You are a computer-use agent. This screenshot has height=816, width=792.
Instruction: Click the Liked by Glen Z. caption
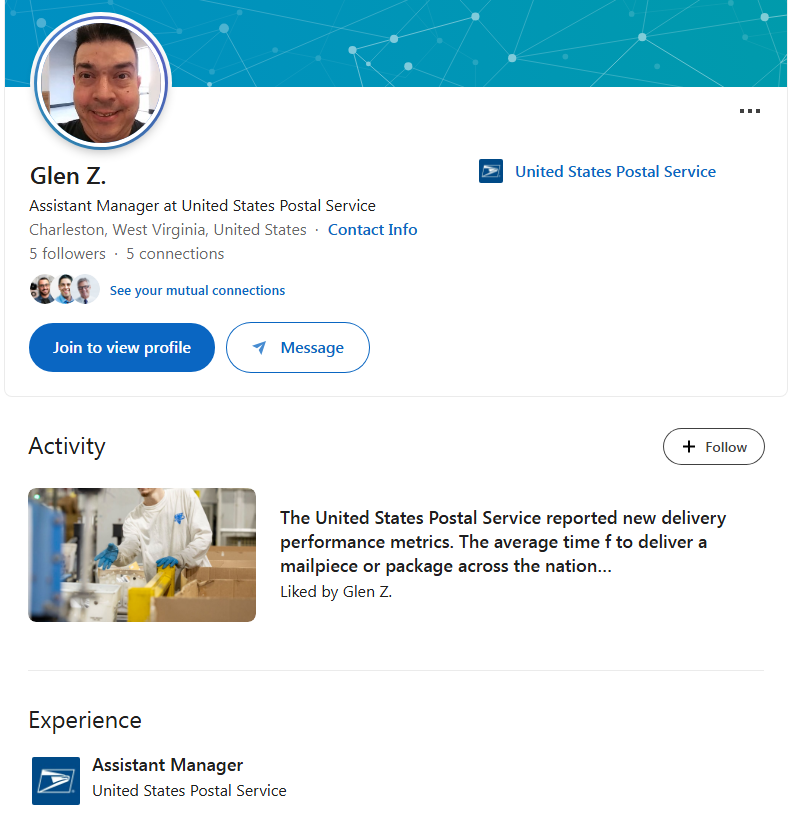point(336,592)
